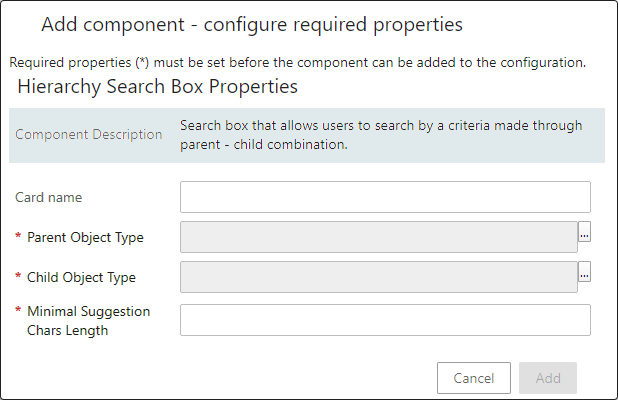
Task: Click the required properties instruction sentence
Action: click(x=298, y=63)
